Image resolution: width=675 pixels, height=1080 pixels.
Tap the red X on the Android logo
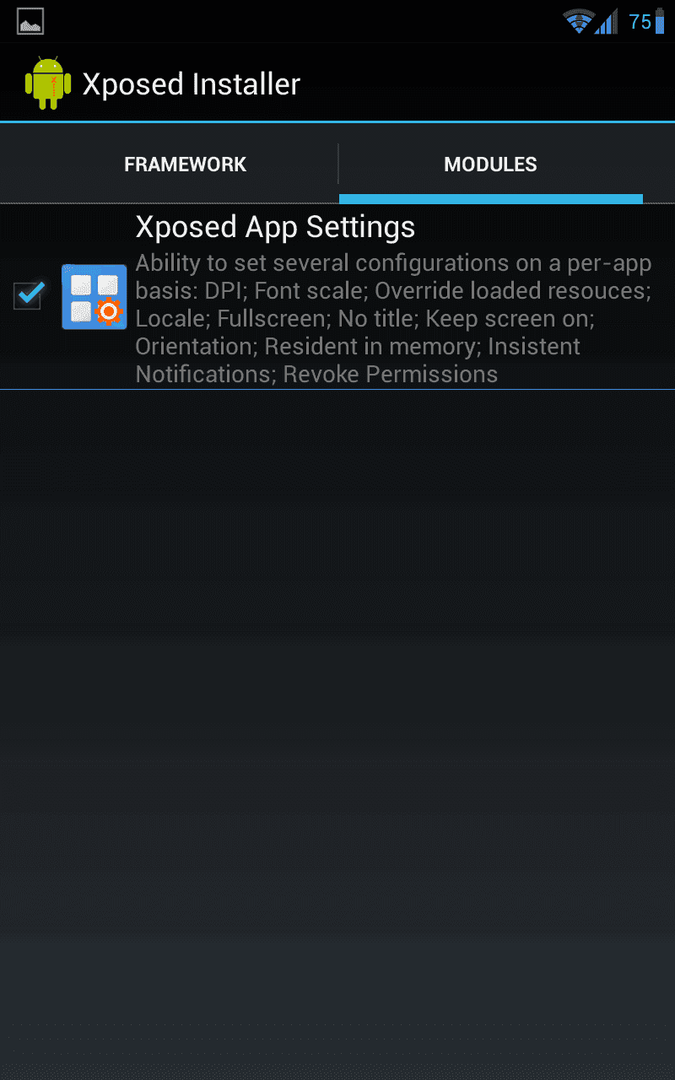[x=53, y=80]
